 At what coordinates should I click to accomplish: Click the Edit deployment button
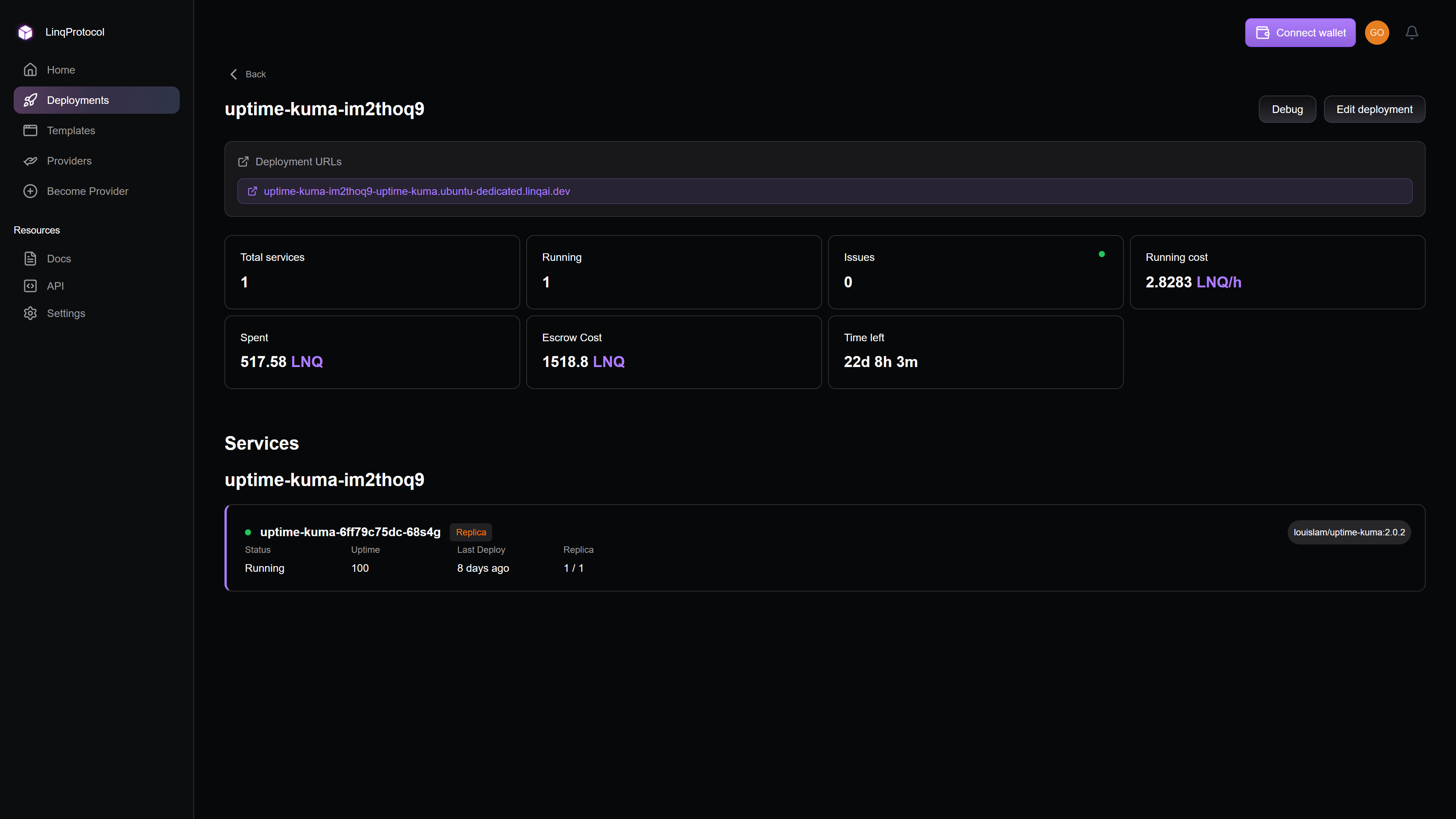click(x=1374, y=108)
